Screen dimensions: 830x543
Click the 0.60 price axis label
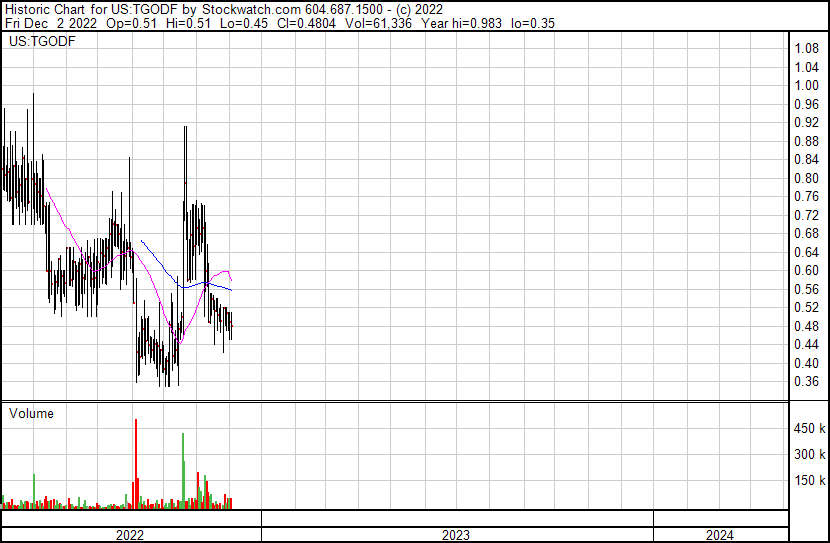click(x=807, y=270)
